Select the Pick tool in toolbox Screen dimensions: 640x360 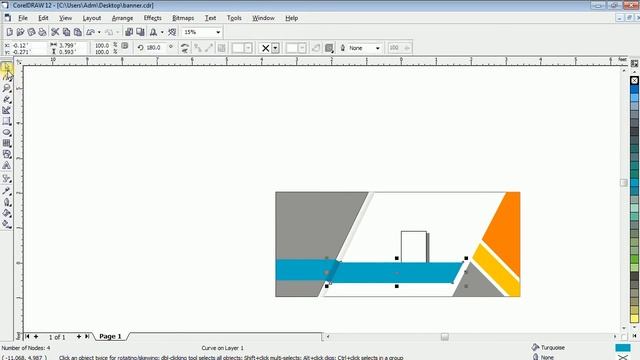click(x=7, y=67)
